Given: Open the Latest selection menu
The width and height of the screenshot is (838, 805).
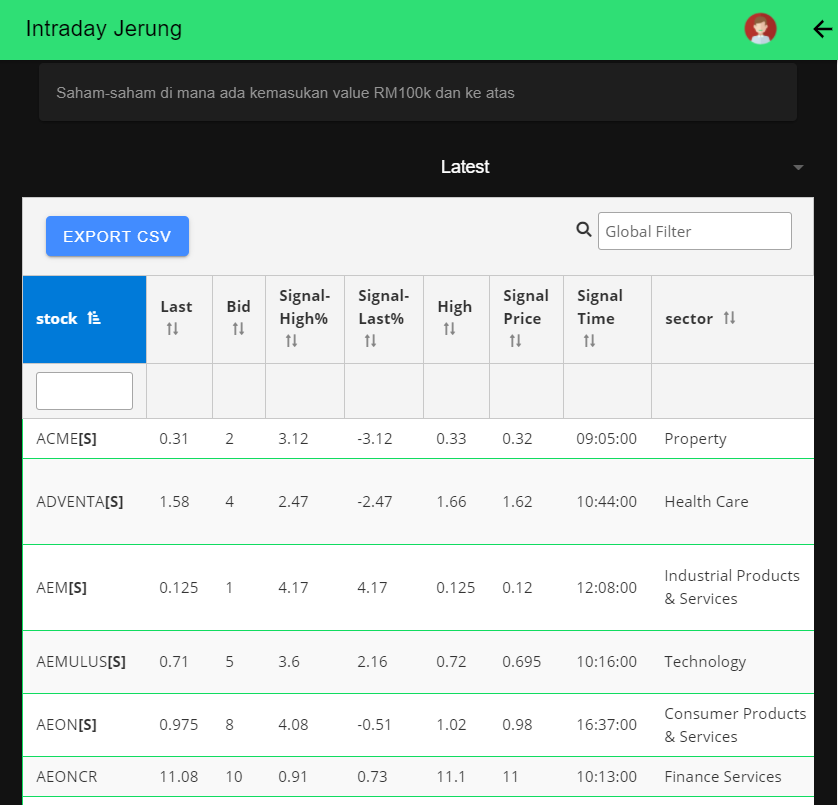Looking at the screenshot, I should coord(465,167).
